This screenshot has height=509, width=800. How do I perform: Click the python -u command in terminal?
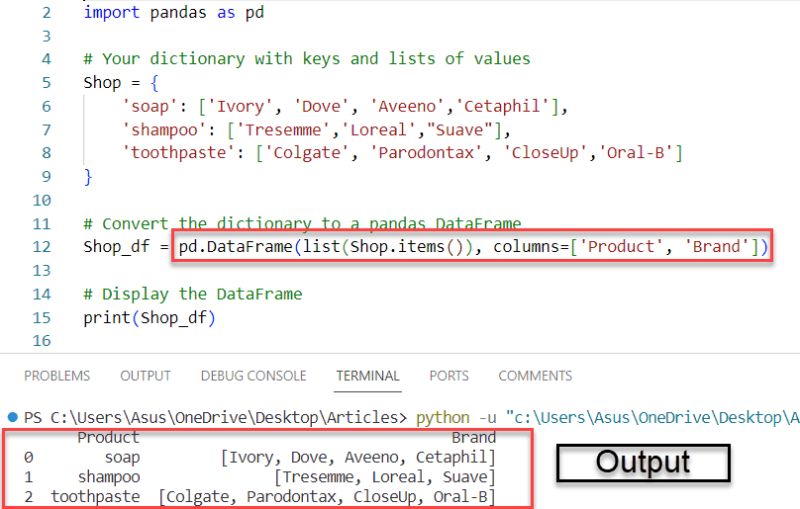(456, 418)
